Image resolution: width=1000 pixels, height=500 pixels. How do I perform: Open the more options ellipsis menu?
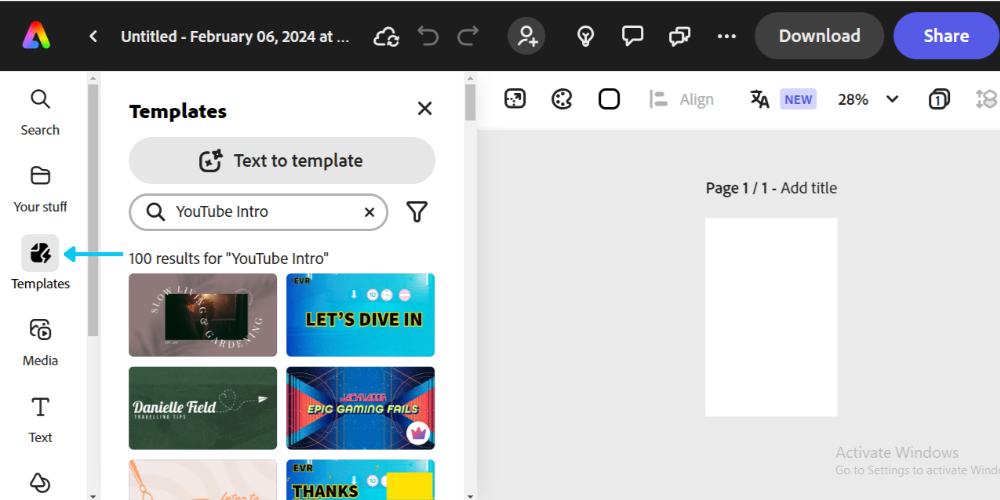(727, 36)
